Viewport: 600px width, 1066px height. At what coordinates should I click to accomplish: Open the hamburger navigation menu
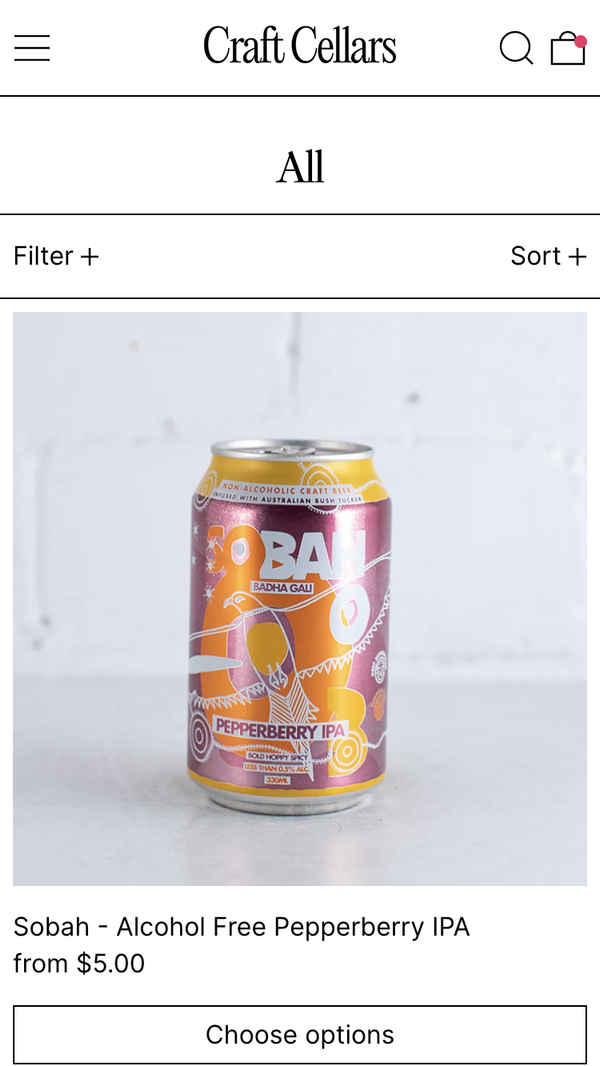pos(32,48)
